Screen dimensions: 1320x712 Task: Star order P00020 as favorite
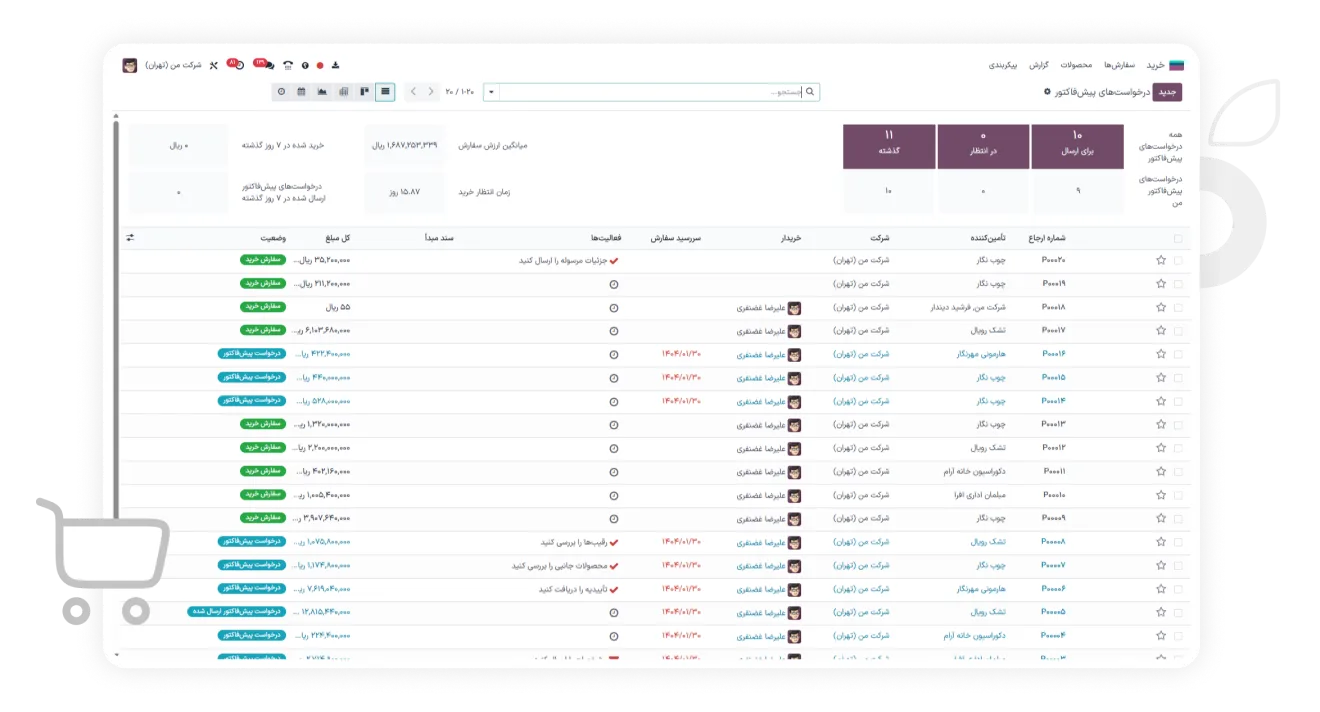click(x=1161, y=259)
